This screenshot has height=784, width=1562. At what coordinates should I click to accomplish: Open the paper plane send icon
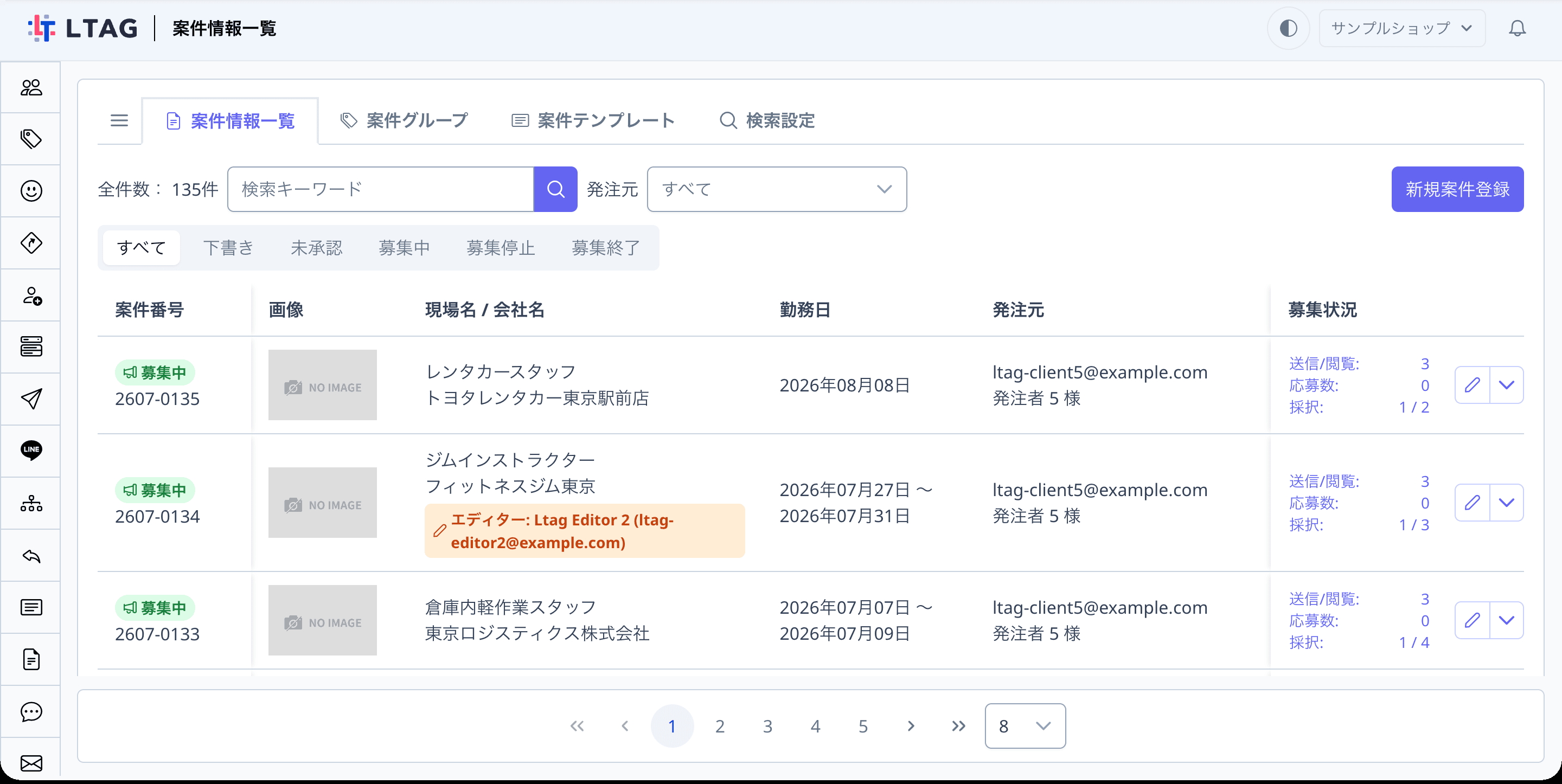31,399
